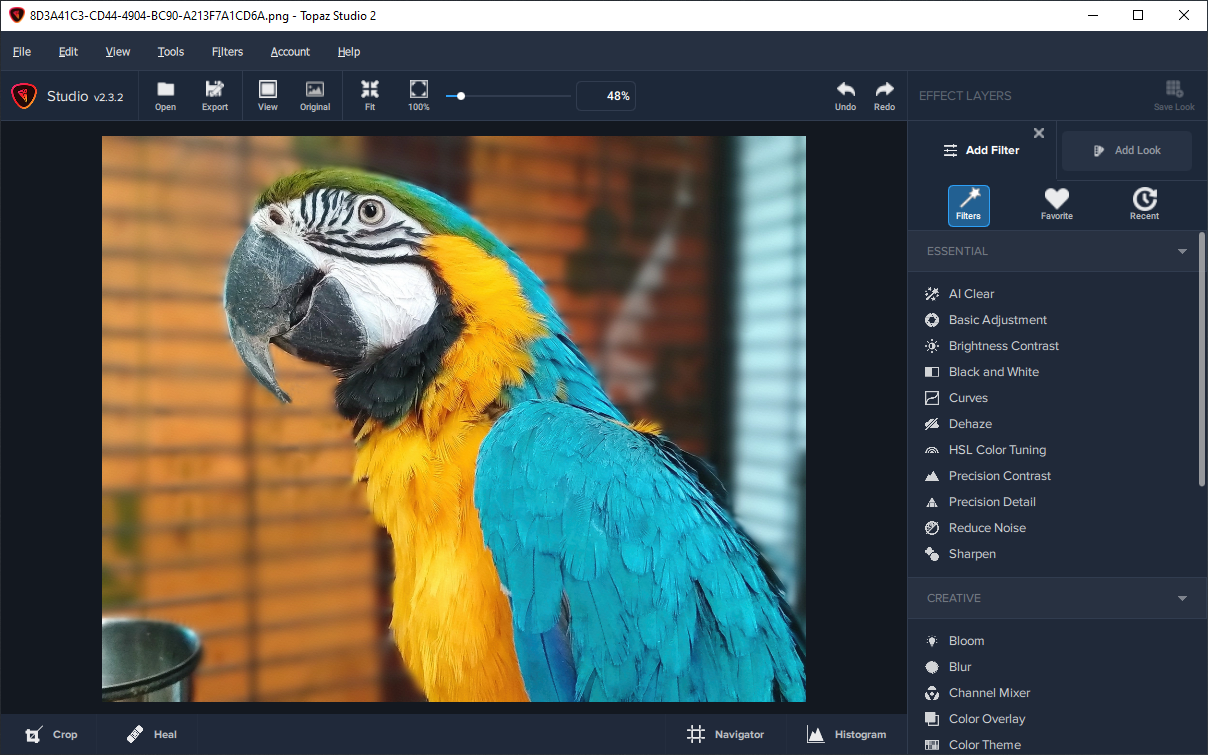Apply the AI Clear filter
This screenshot has height=755, width=1208.
coord(971,294)
